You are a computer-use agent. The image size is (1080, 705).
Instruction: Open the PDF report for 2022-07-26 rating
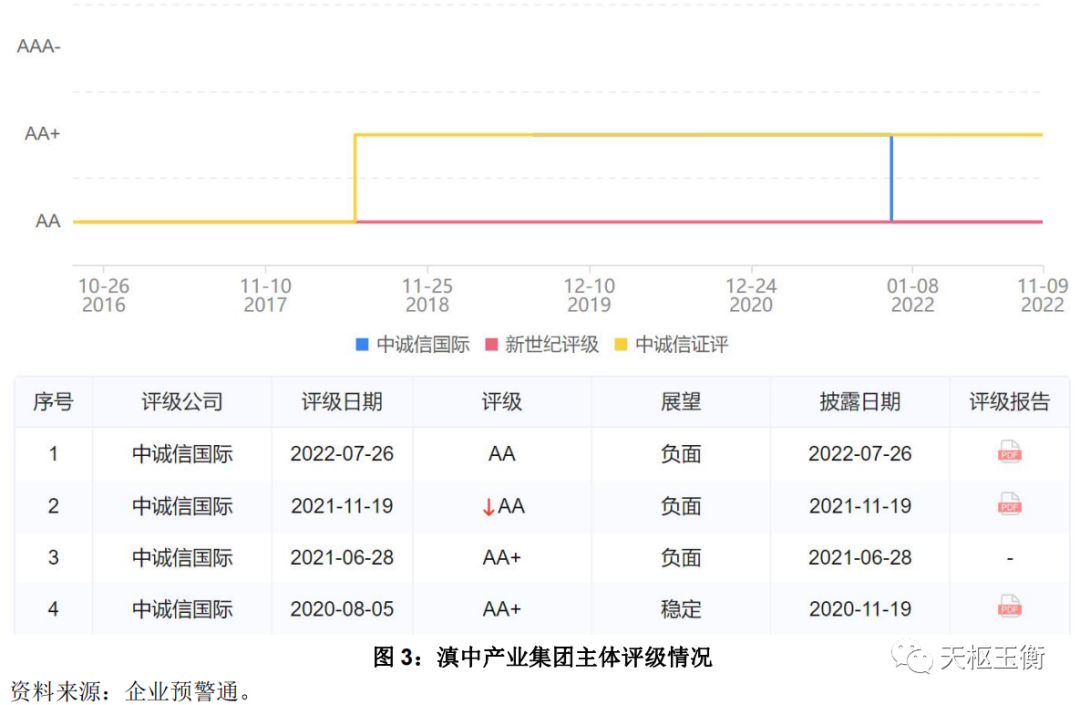(x=1009, y=453)
